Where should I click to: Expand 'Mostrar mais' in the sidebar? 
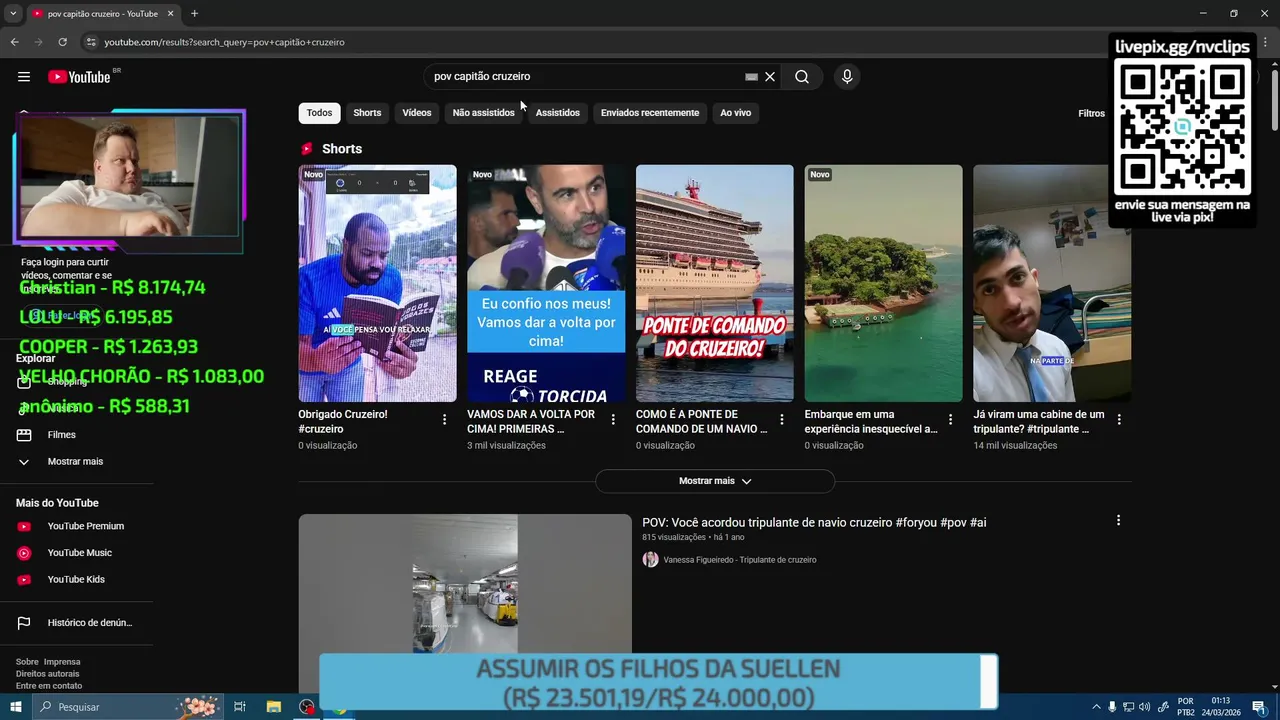75,462
